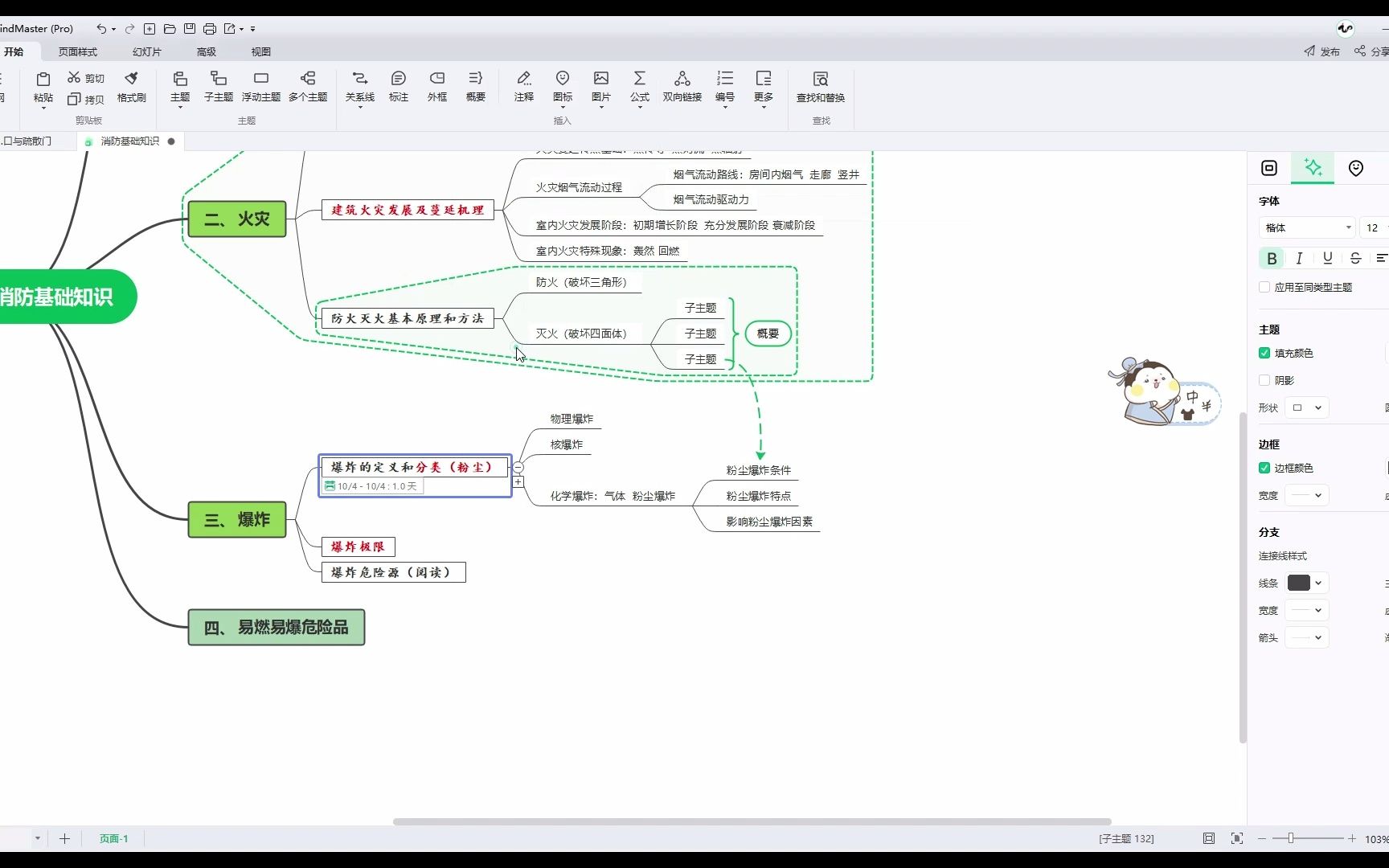Open the border 宽度 width dropdown
The height and width of the screenshot is (868, 1389).
tap(1307, 495)
